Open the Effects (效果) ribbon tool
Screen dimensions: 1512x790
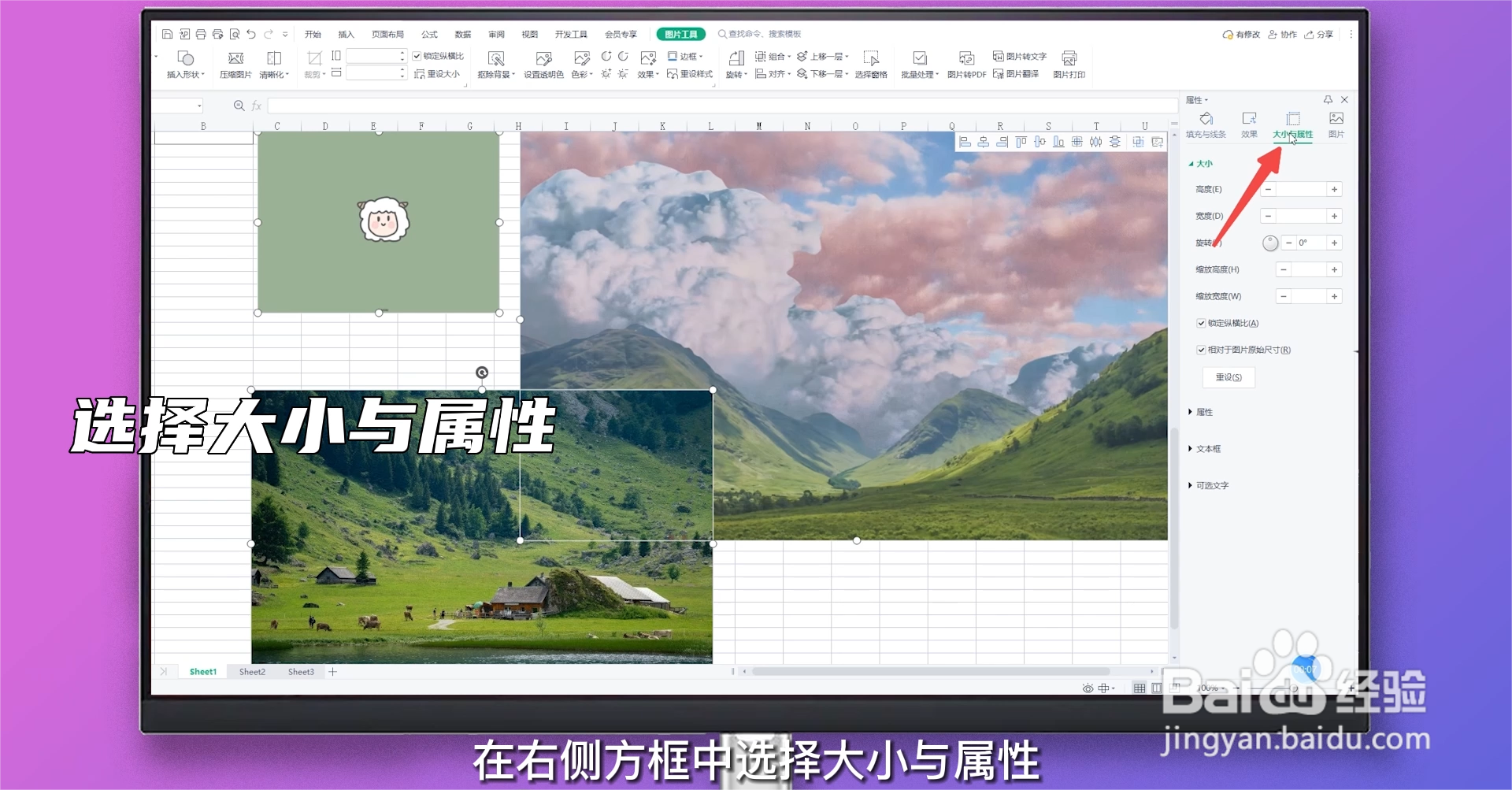tap(648, 65)
